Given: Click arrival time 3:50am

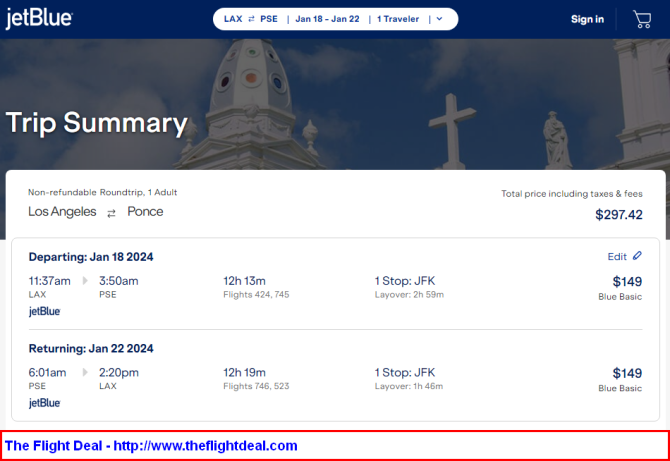Looking at the screenshot, I should 119,281.
